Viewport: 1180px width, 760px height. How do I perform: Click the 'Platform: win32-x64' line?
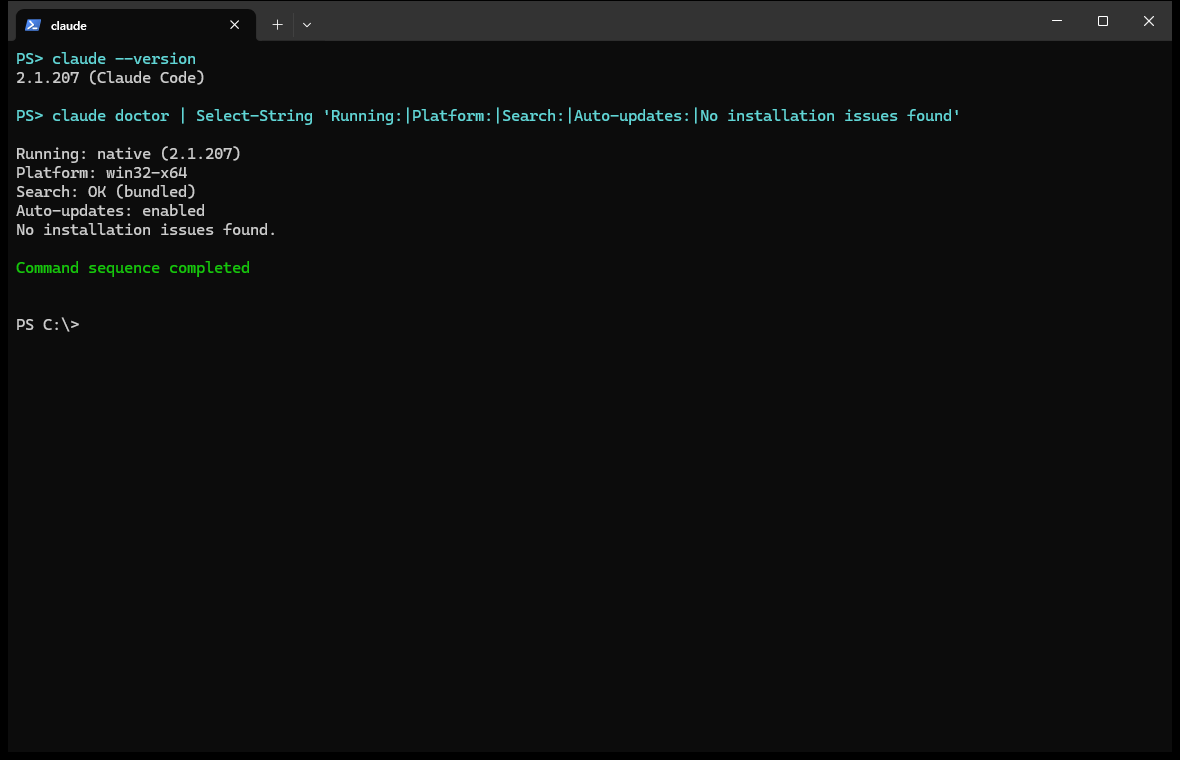(x=102, y=172)
